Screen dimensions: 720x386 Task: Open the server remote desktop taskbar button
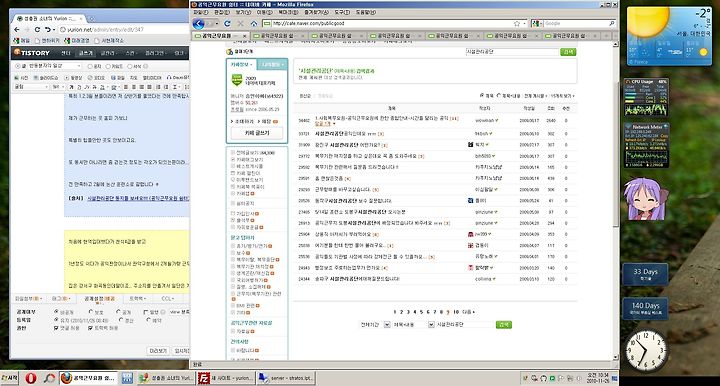tap(286, 378)
